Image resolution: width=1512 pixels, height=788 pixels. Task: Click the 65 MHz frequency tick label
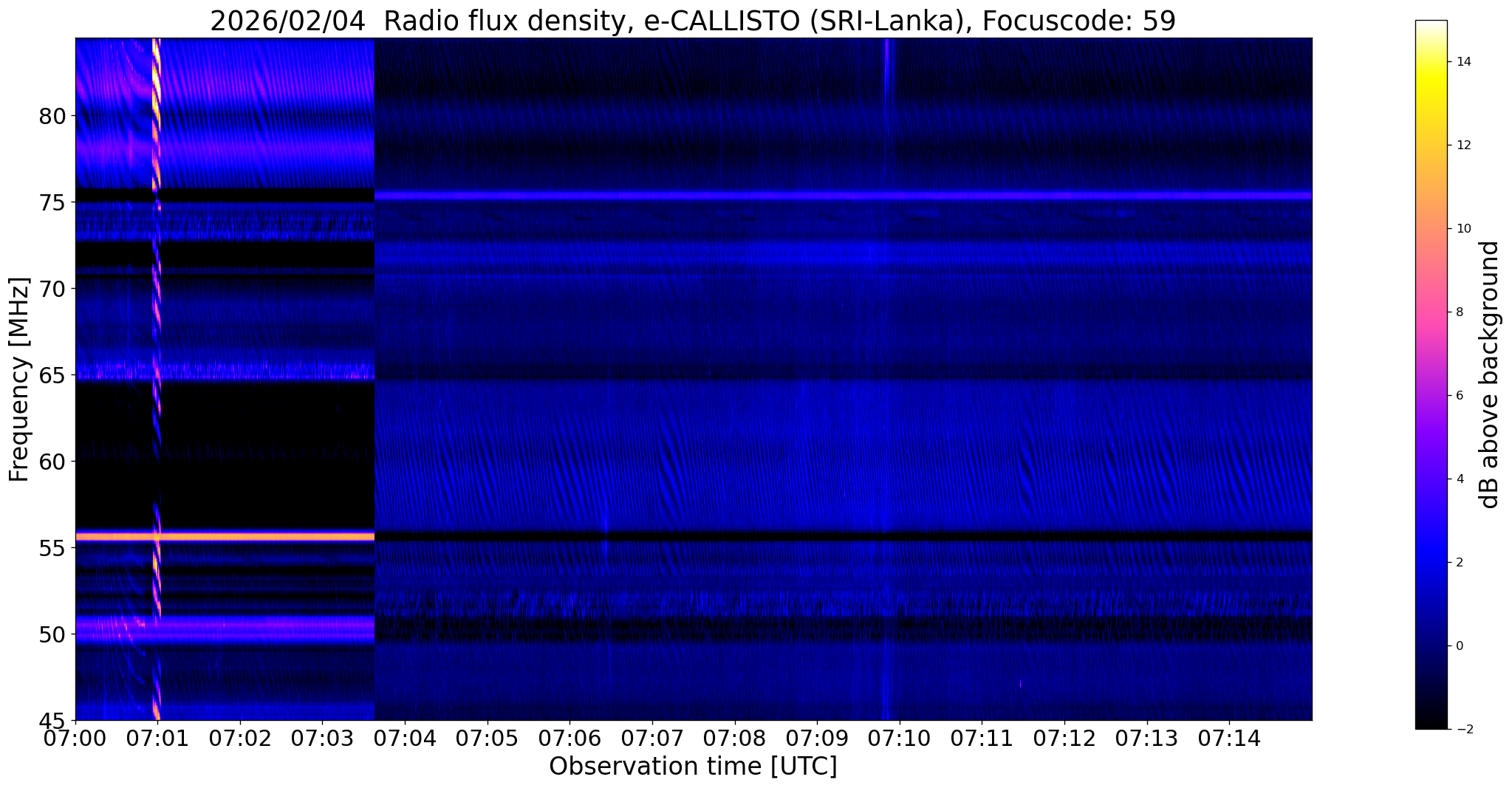click(54, 375)
